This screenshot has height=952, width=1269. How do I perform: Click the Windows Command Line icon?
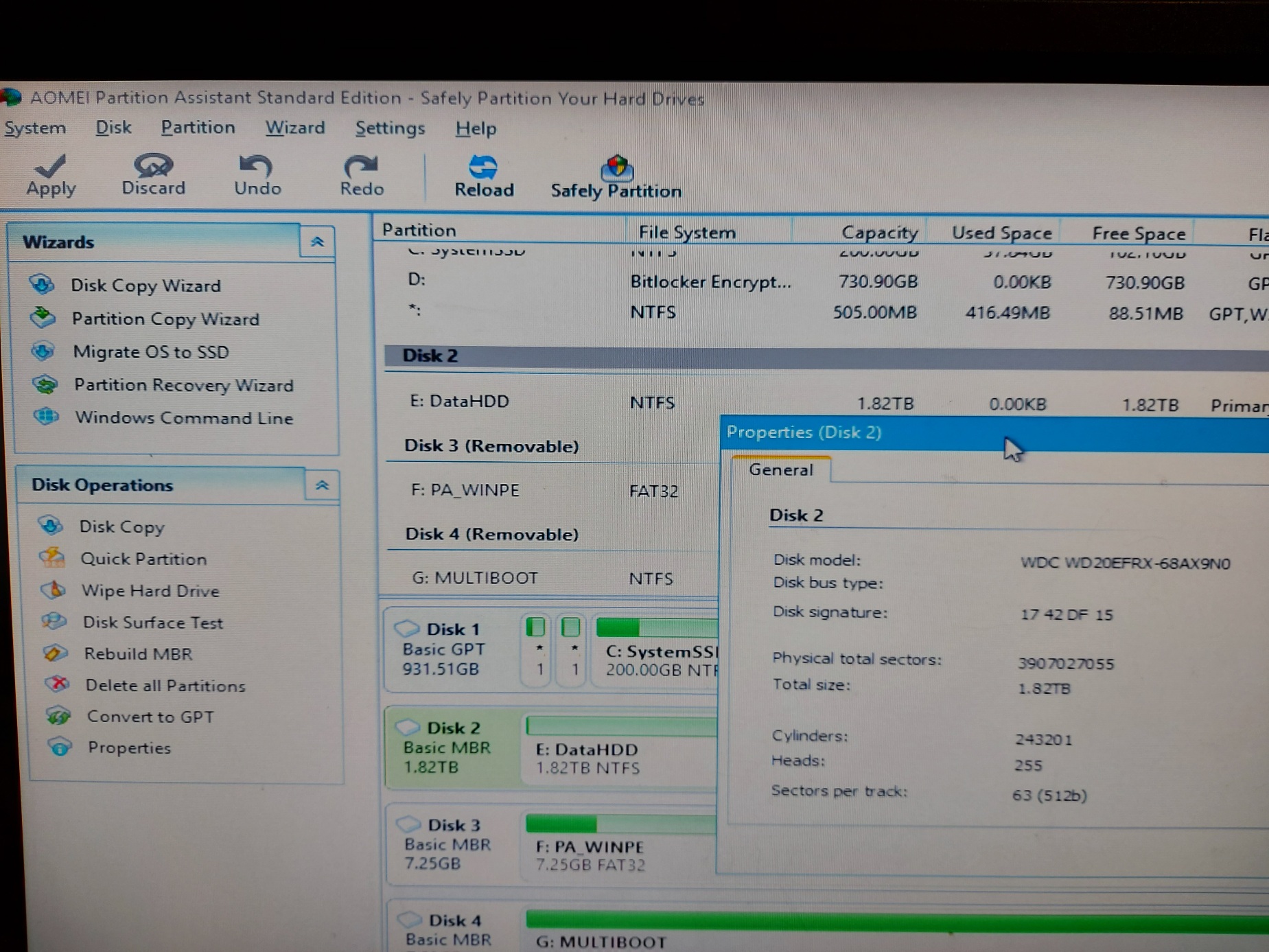click(46, 416)
